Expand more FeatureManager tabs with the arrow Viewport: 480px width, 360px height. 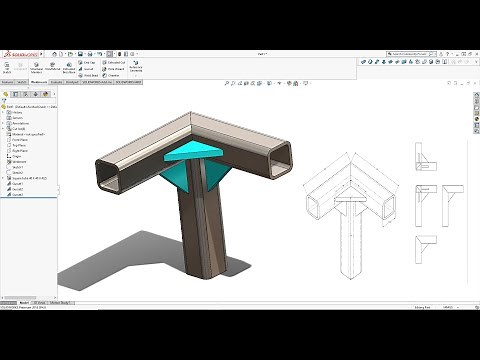tap(54, 94)
